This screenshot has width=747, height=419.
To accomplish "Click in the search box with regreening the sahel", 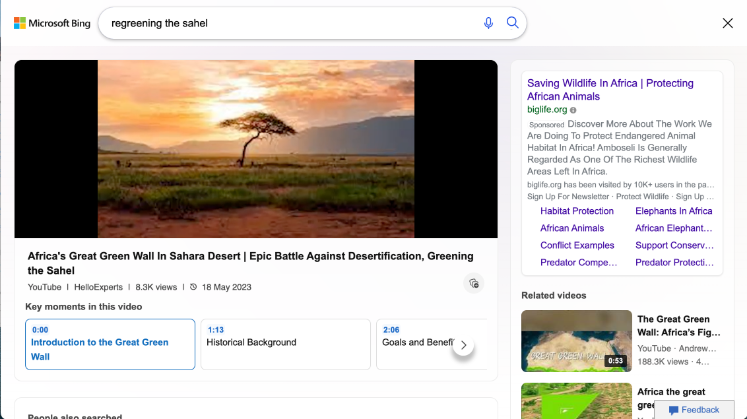I will (290, 23).
